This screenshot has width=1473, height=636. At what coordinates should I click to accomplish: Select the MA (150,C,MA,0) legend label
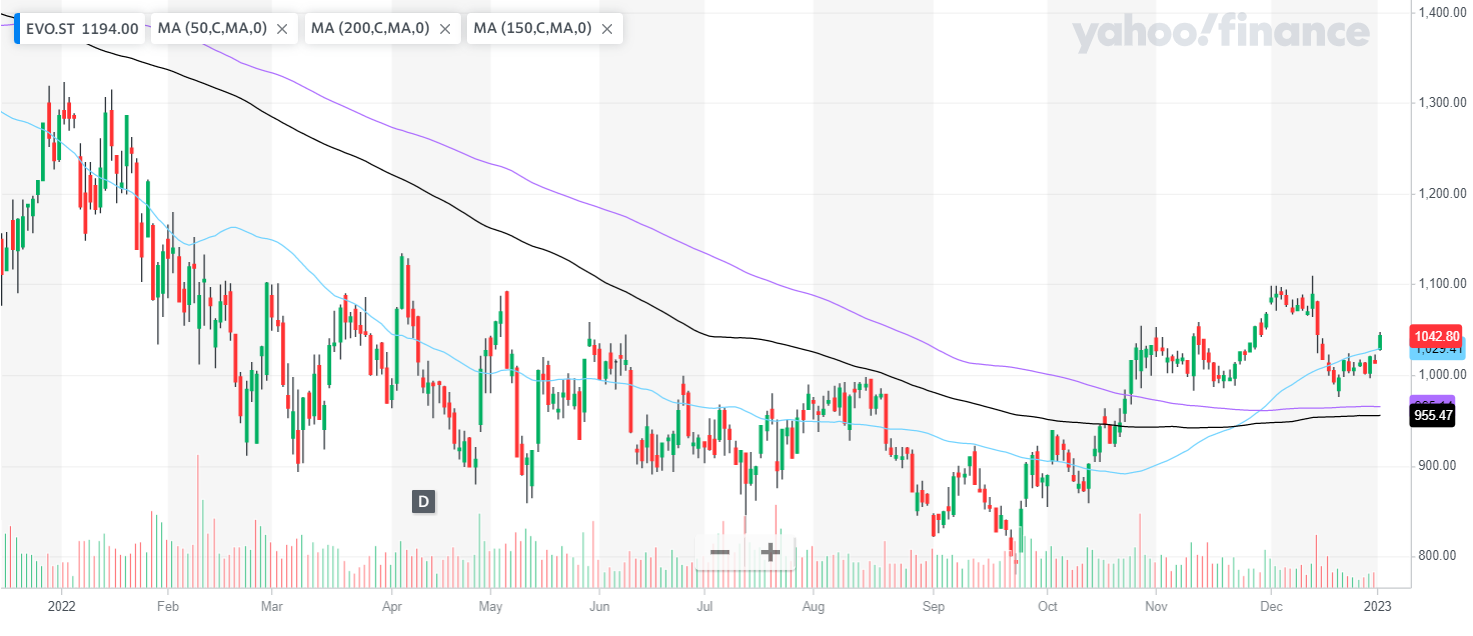tap(532, 29)
